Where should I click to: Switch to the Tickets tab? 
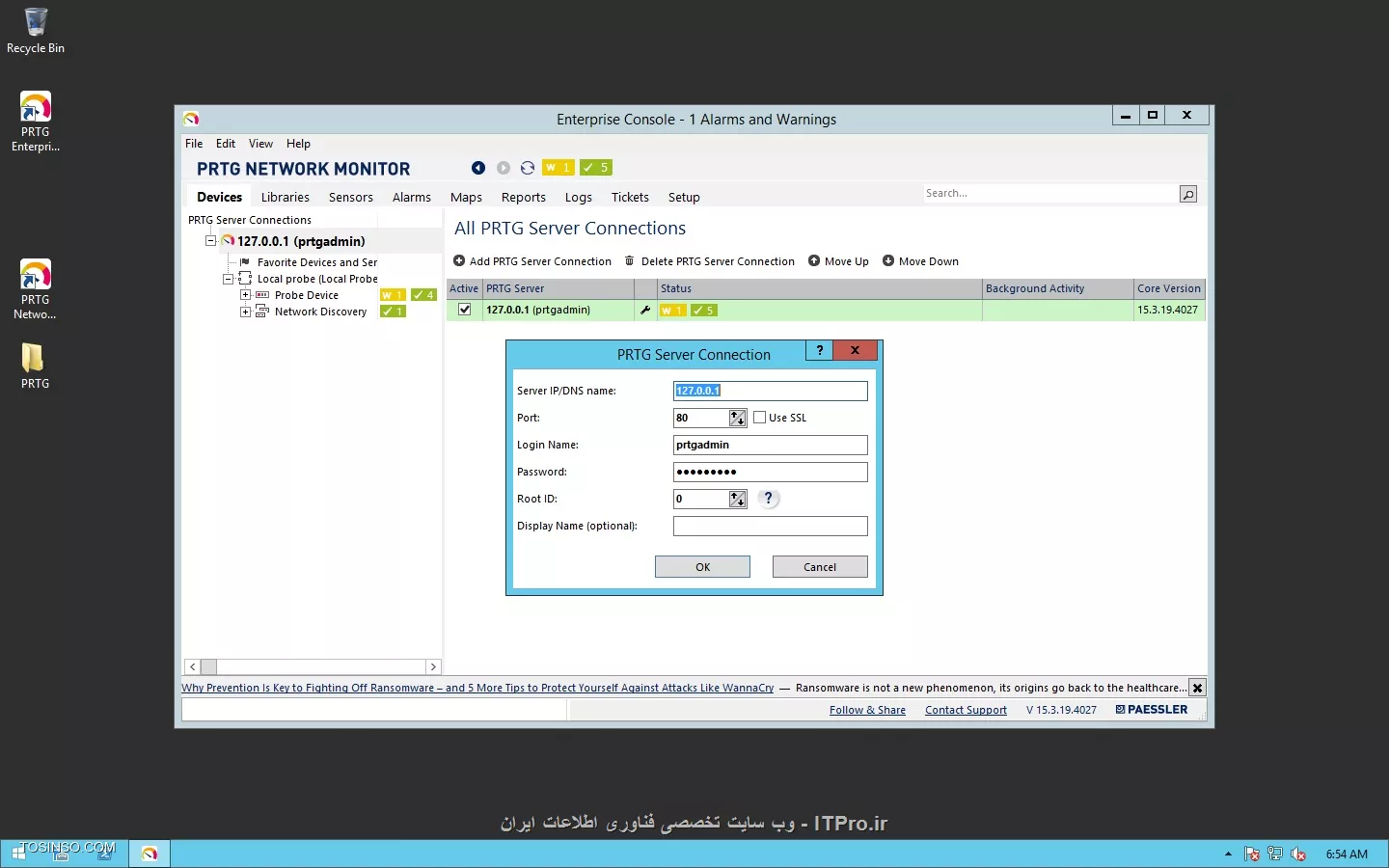tap(630, 197)
